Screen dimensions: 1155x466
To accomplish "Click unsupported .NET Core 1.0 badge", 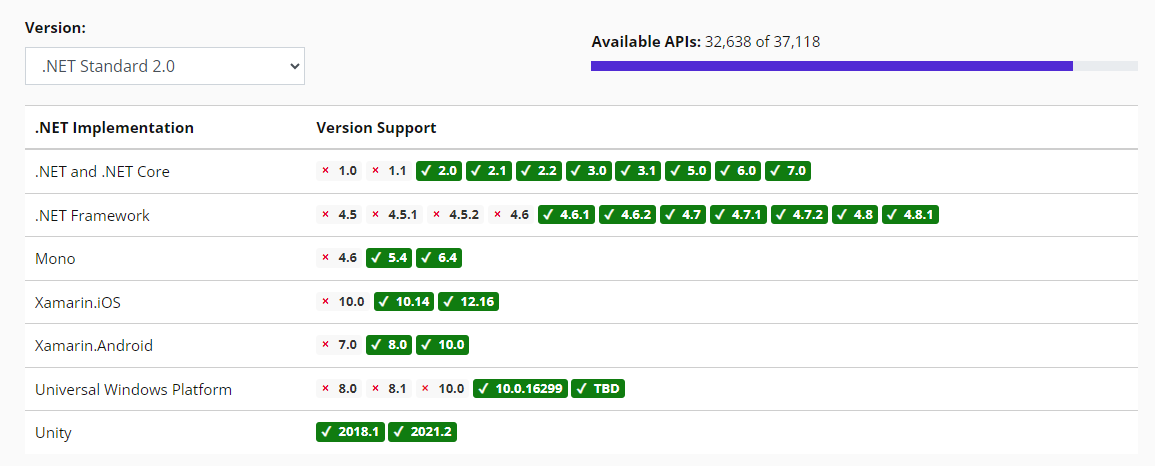I will [339, 171].
